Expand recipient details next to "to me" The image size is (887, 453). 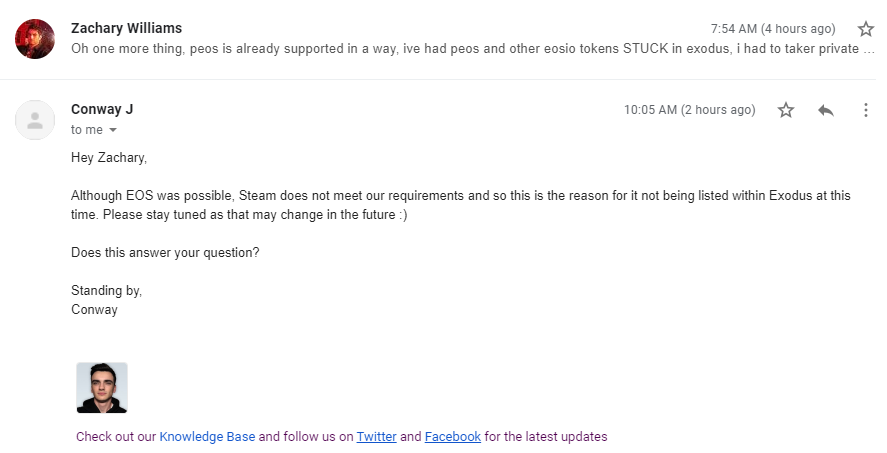[113, 130]
